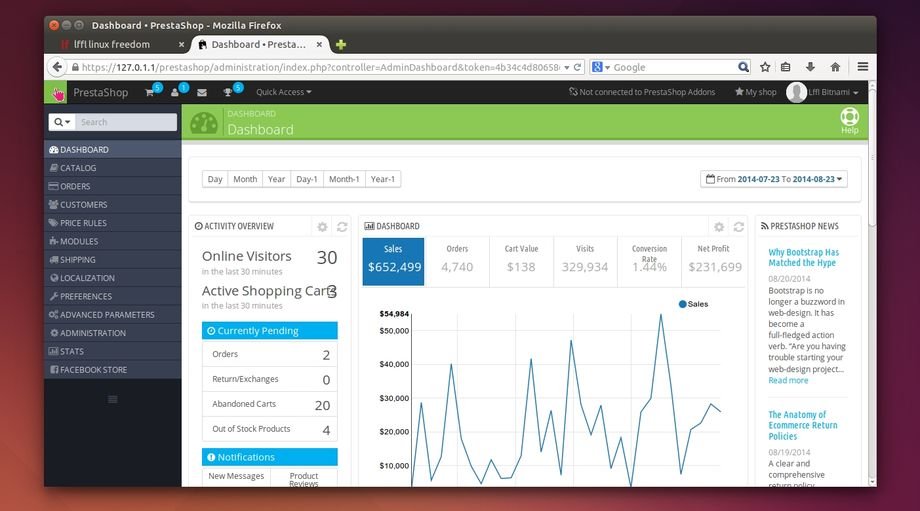Refresh the Activity Overview panel
Screen dimensions: 920x511
(342, 227)
